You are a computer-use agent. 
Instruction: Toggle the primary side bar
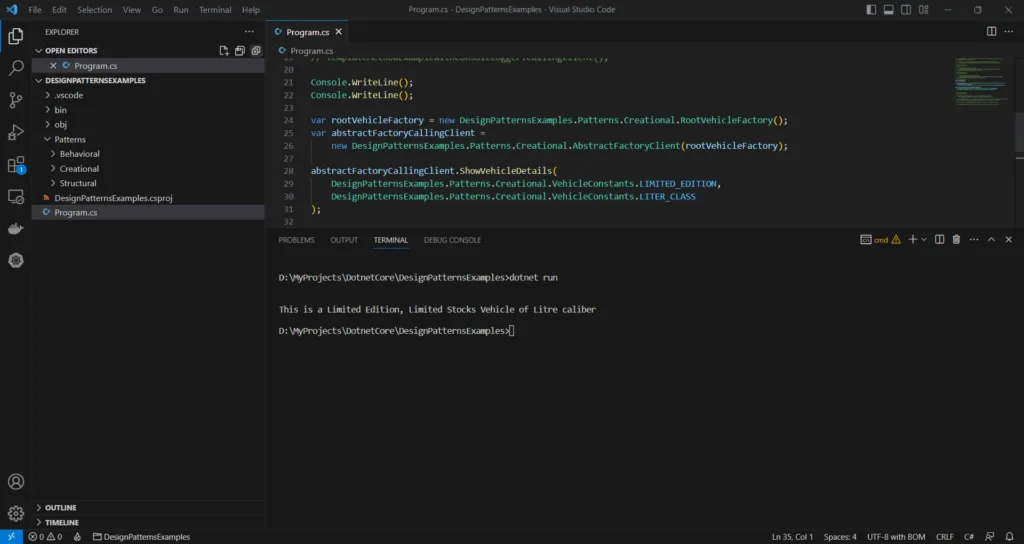click(871, 10)
